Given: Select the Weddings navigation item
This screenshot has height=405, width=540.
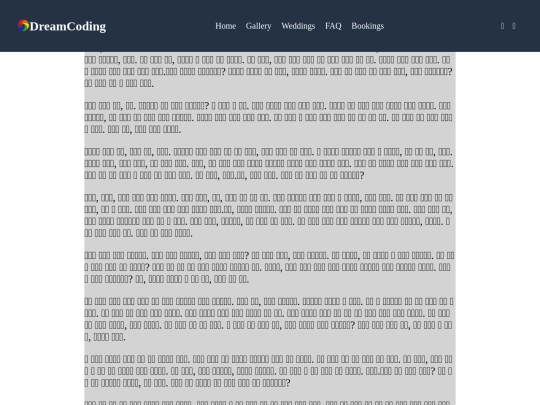Looking at the screenshot, I should pyautogui.click(x=298, y=26).
